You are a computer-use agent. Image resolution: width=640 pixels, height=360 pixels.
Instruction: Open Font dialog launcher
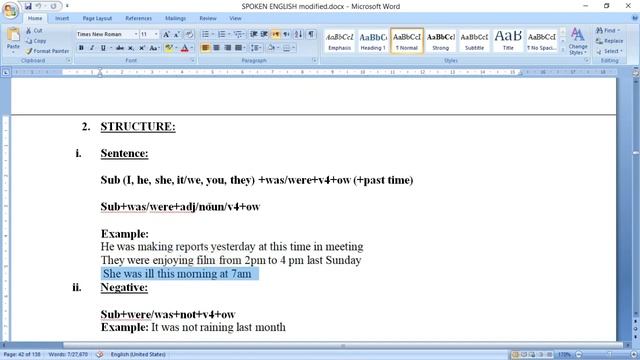click(193, 60)
